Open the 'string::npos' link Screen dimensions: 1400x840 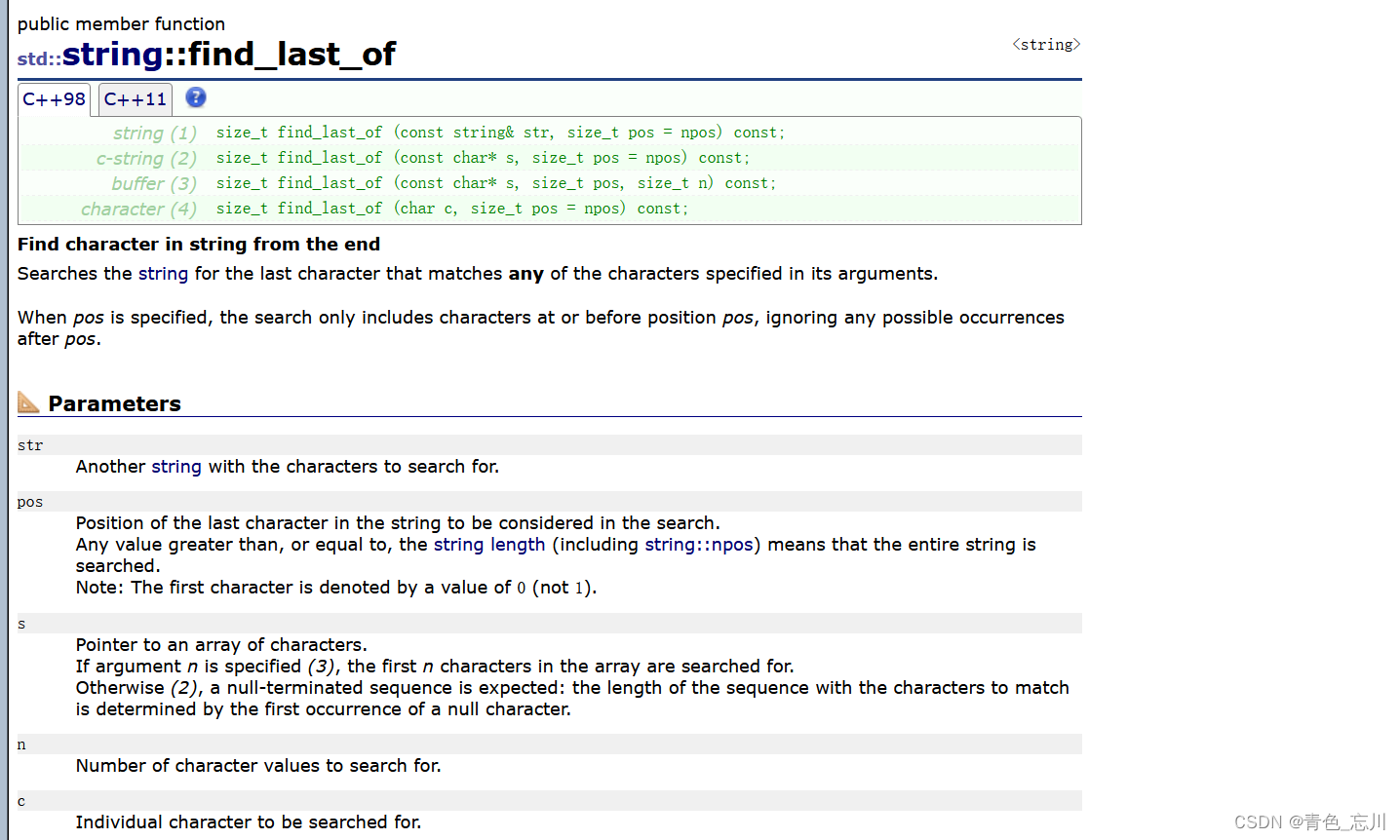point(699,545)
